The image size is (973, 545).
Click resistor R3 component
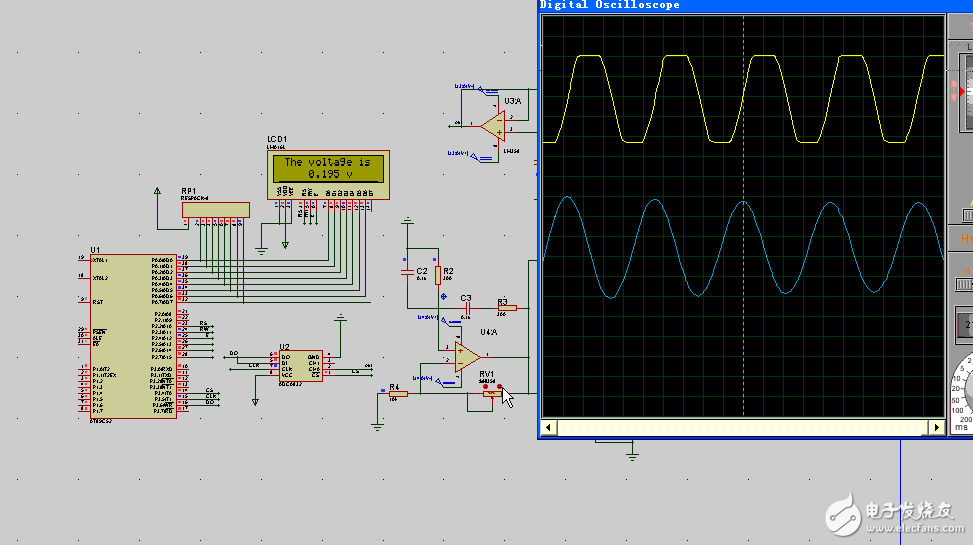coord(506,309)
